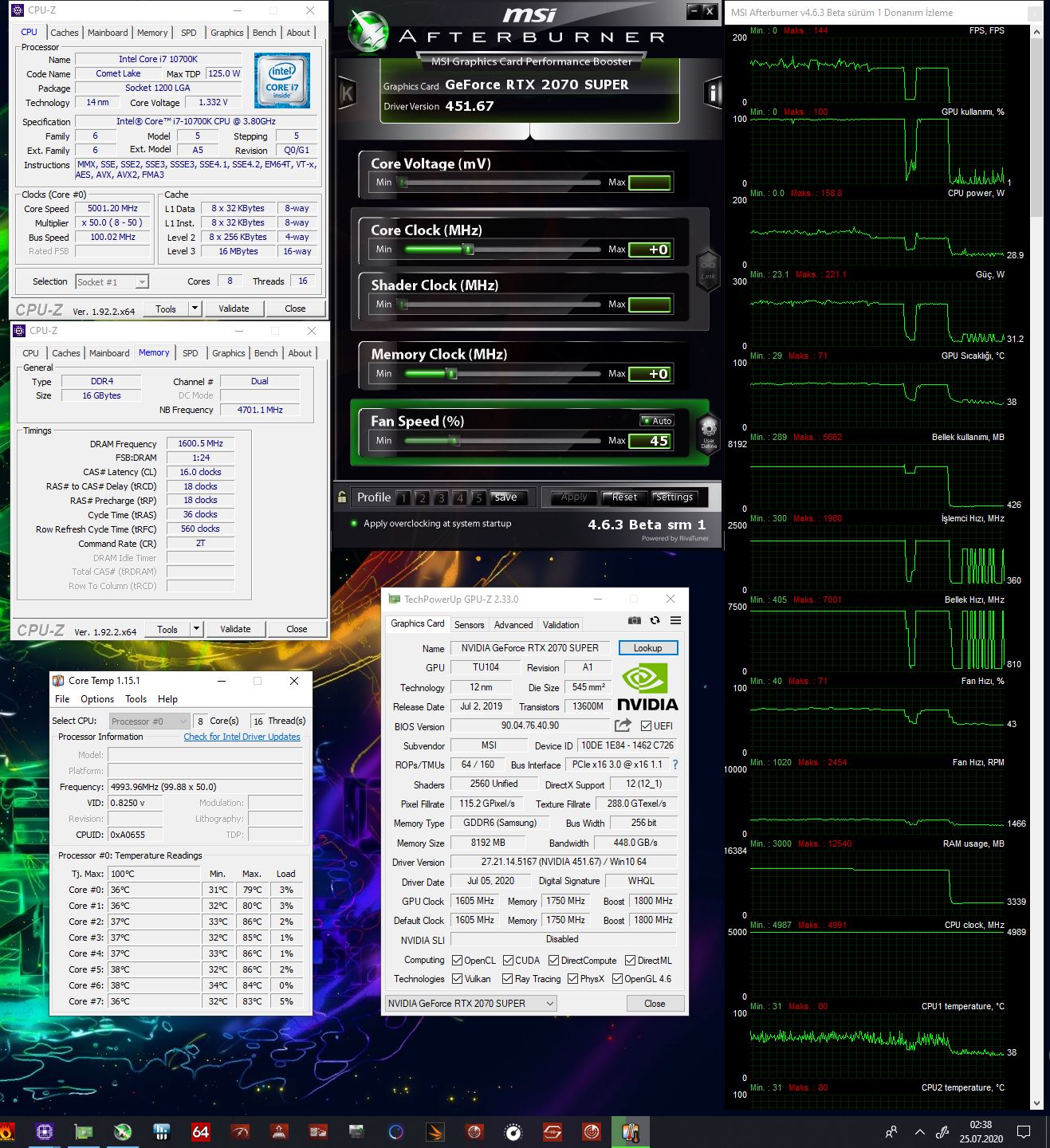1050x1148 pixels.
Task: Open the Core Temp thermometer taskbar icon
Action: [x=630, y=1131]
